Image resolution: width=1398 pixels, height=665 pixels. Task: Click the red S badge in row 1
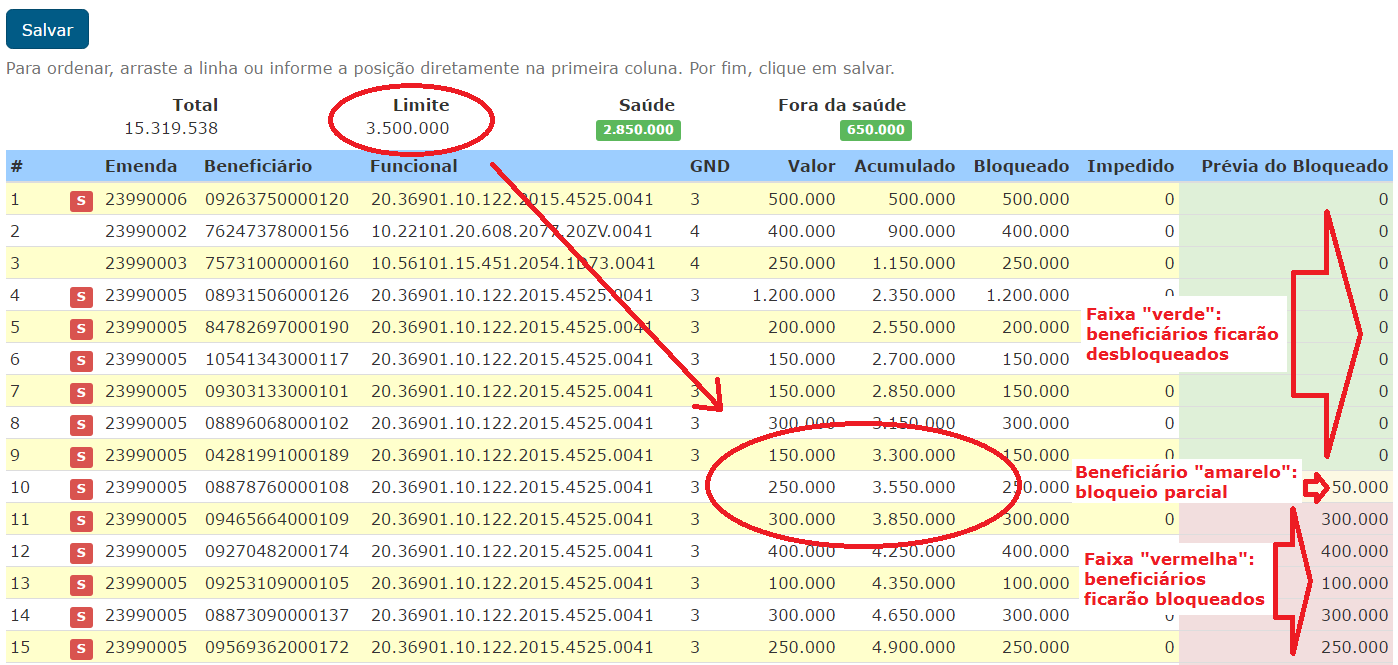pos(81,200)
